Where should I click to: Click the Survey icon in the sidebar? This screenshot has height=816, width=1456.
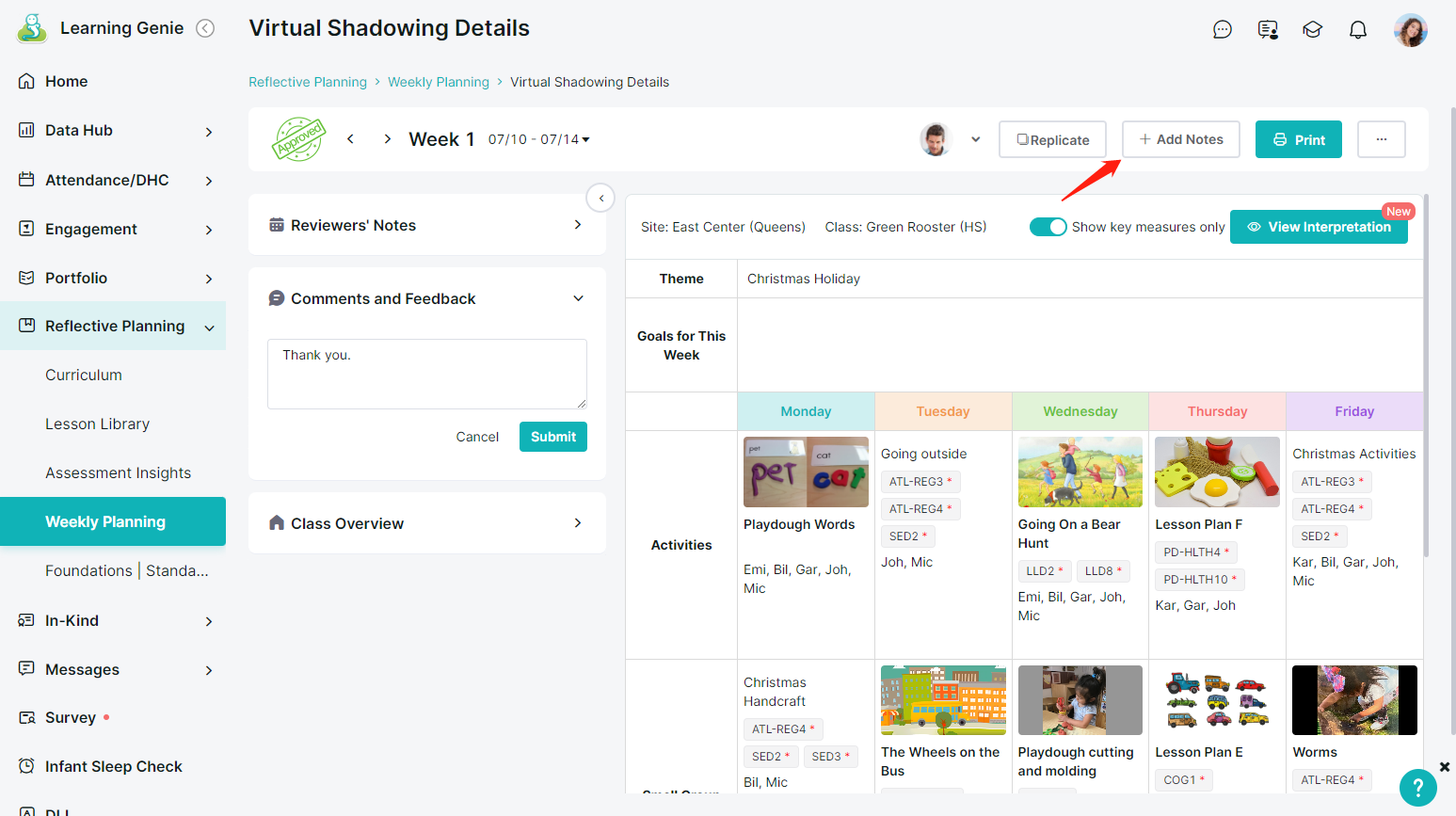(27, 717)
